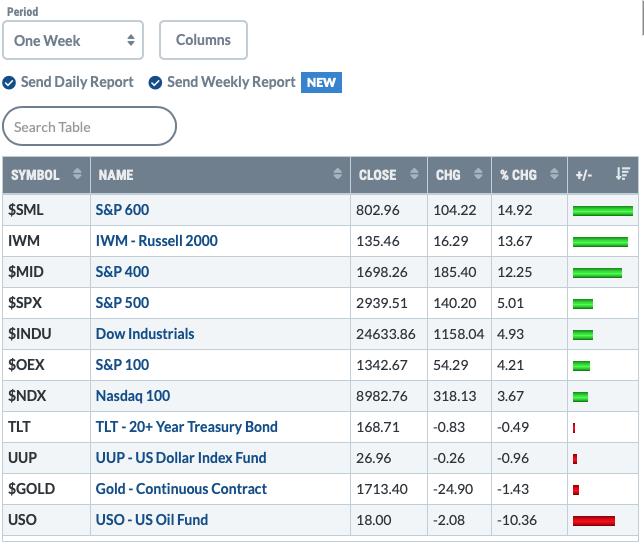This screenshot has width=644, height=546.
Task: Click the green performance bar for $MID
Action: (x=598, y=273)
